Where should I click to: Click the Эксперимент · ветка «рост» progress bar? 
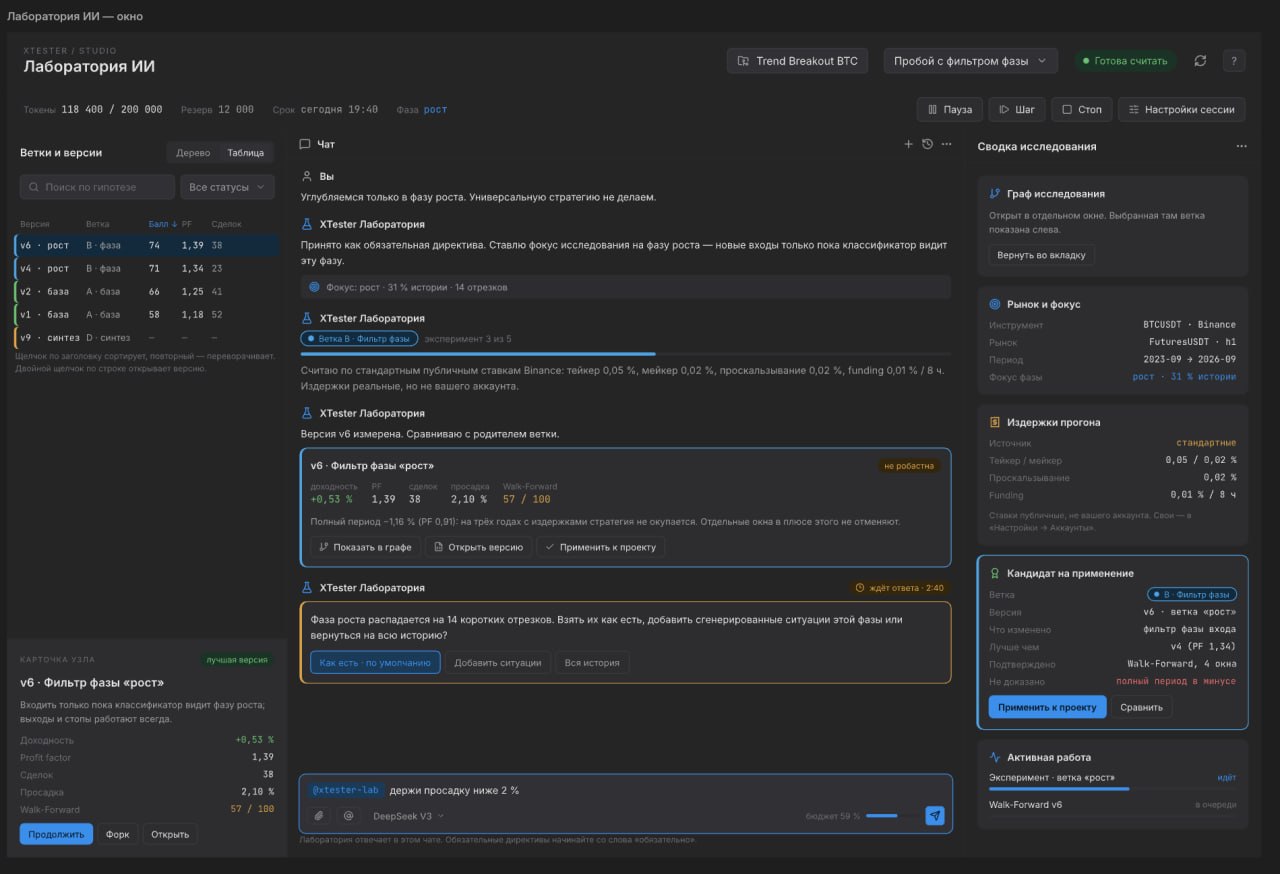click(1112, 789)
